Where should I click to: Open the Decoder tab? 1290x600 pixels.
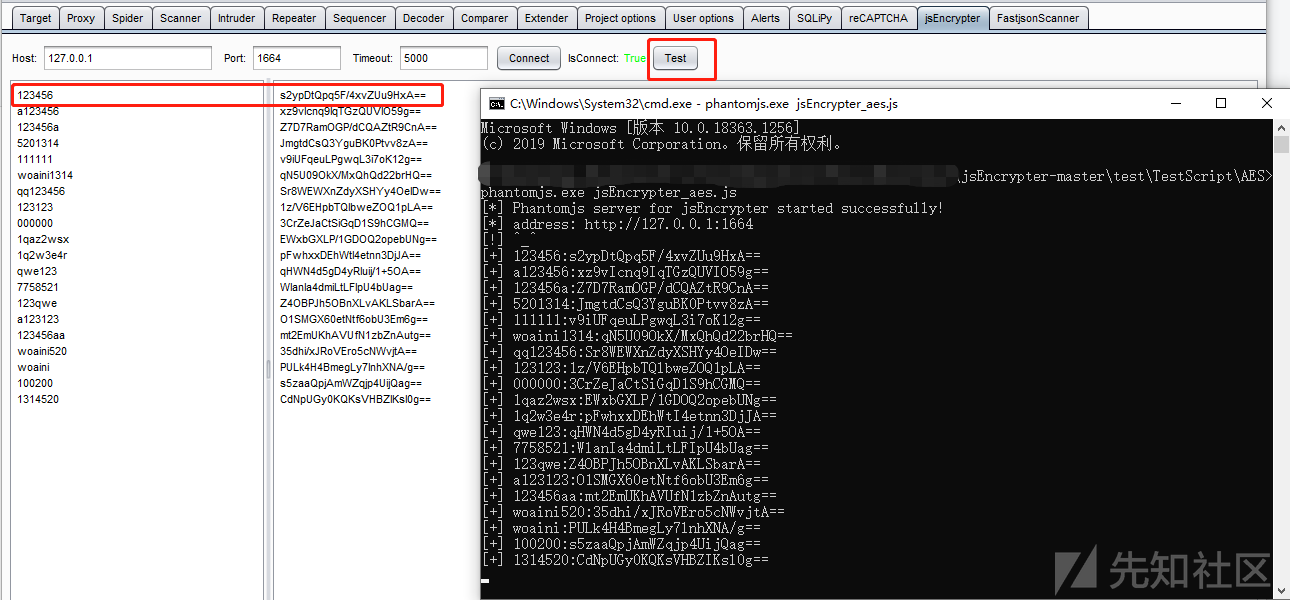pos(424,18)
